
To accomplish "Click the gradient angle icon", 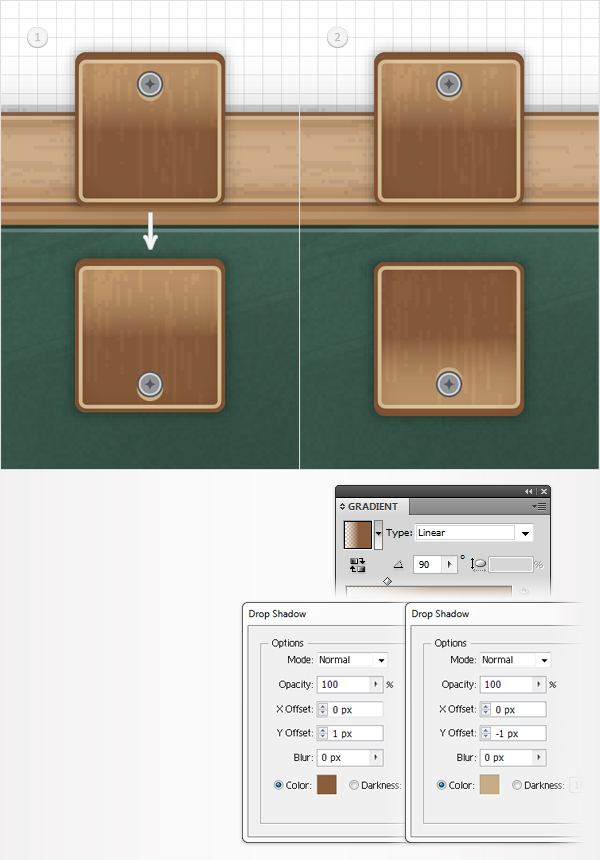I will click(399, 564).
